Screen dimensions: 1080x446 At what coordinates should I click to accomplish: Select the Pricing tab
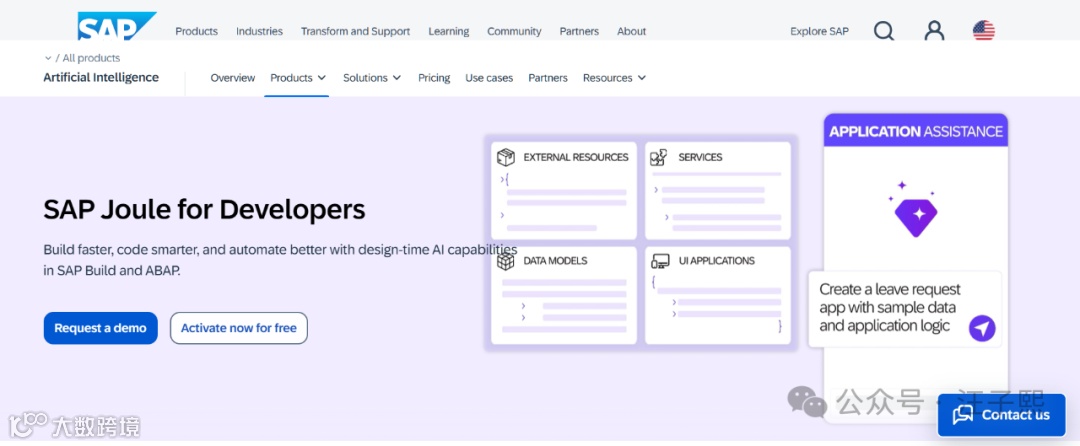pos(434,78)
